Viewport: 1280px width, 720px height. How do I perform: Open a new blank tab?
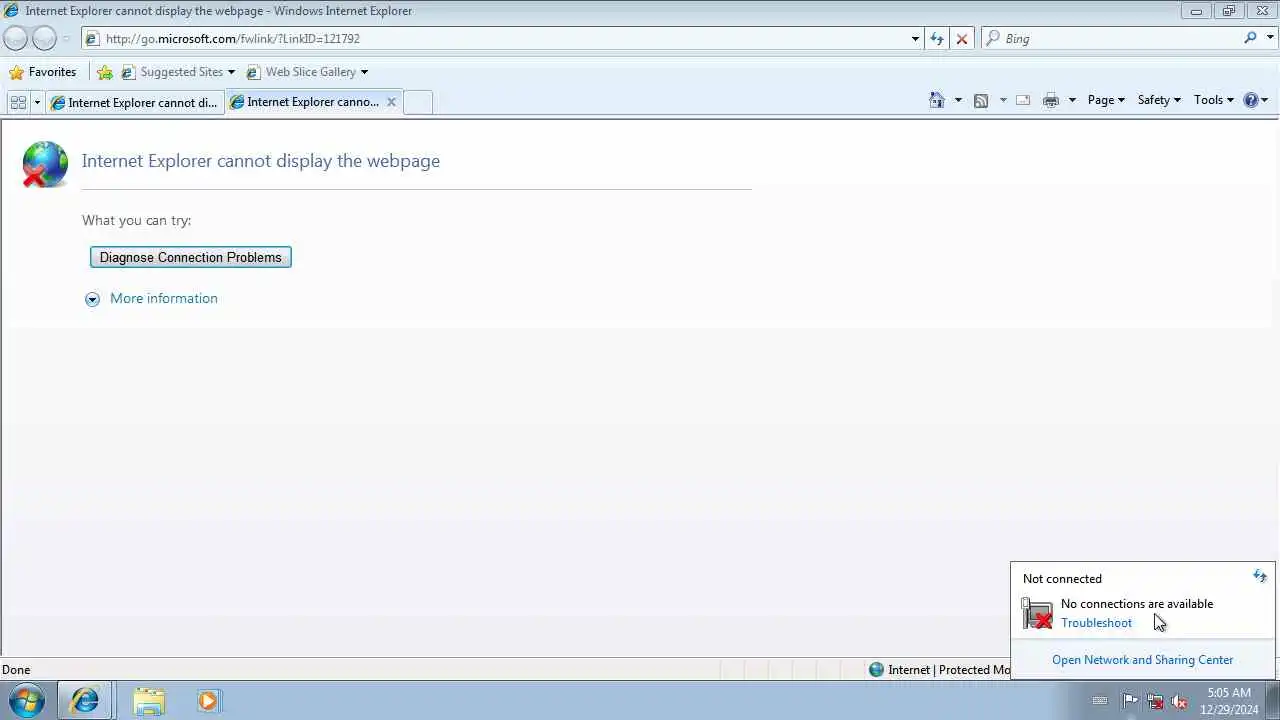[418, 102]
